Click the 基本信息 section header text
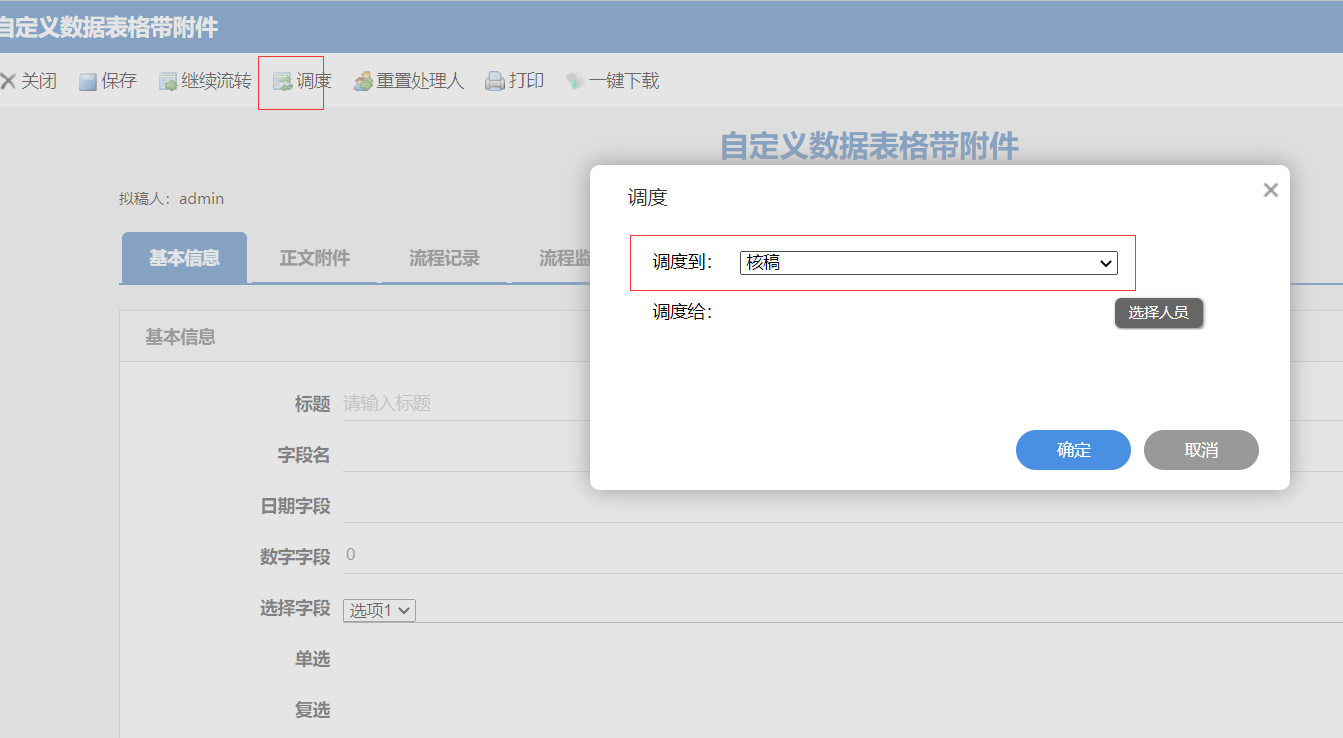Screen dimensions: 1343x738 tap(180, 337)
